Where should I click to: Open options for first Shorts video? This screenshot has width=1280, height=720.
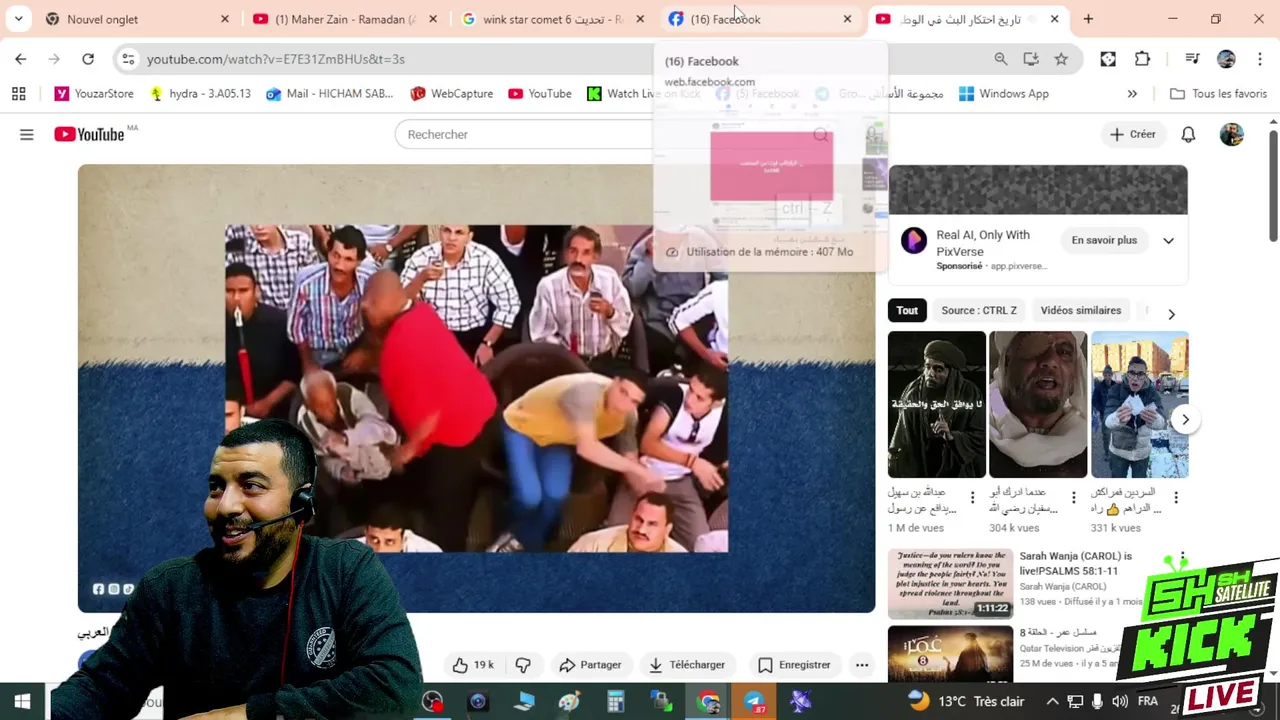click(x=972, y=497)
